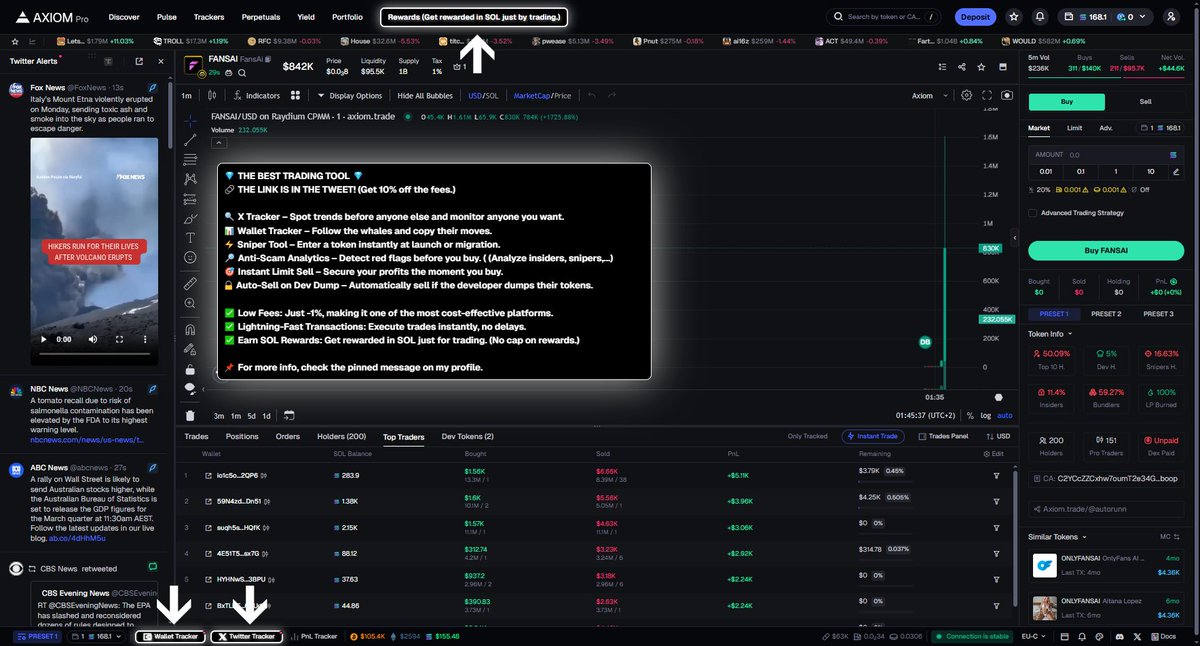Edit quick amount presets pencil icon

[1176, 171]
